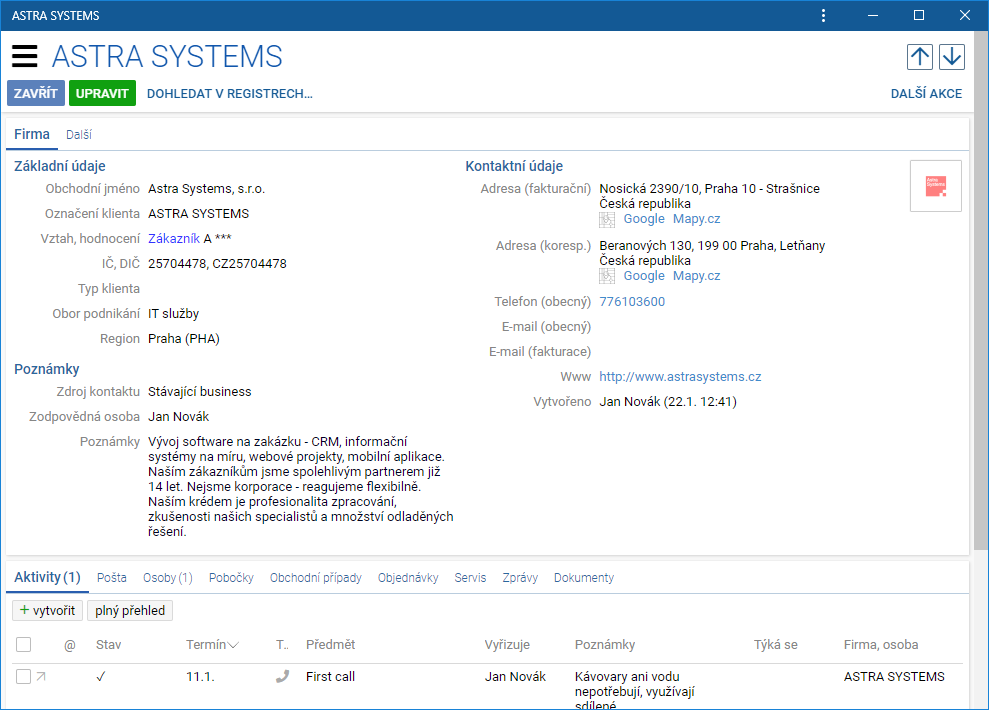The width and height of the screenshot is (989, 710).
Task: Open Google link for billing address
Action: (644, 219)
